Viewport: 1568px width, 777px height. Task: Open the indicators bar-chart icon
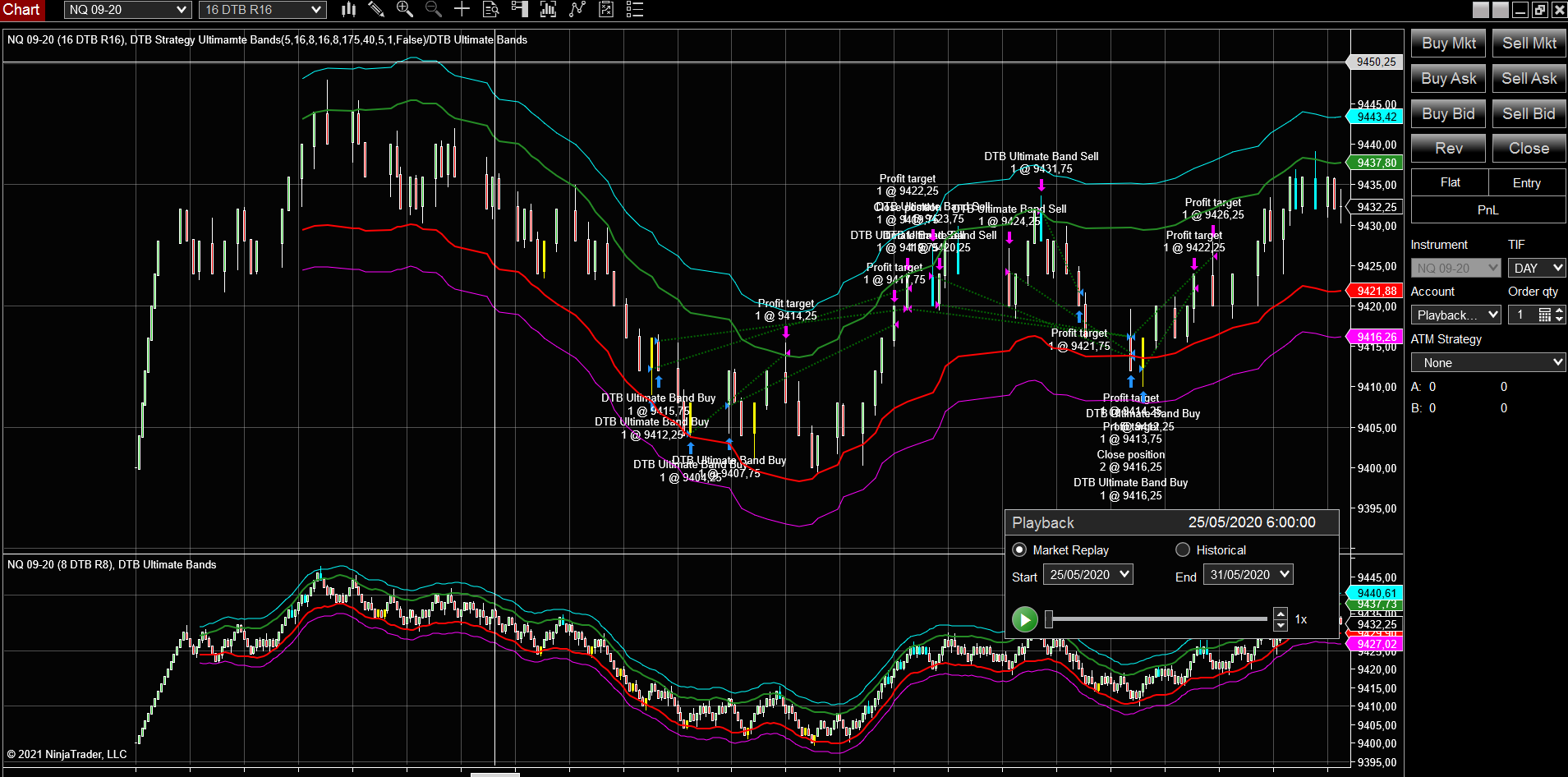pyautogui.click(x=549, y=9)
